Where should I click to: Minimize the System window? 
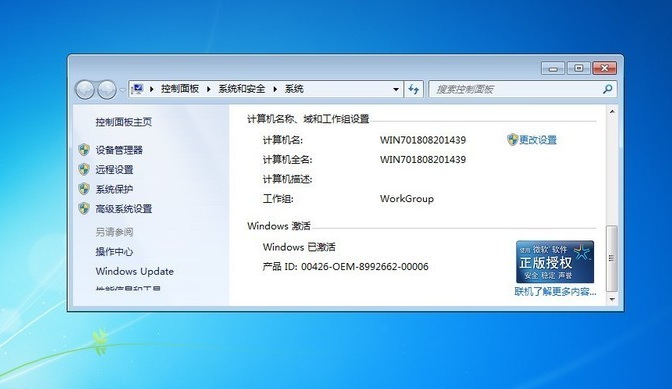tap(553, 69)
